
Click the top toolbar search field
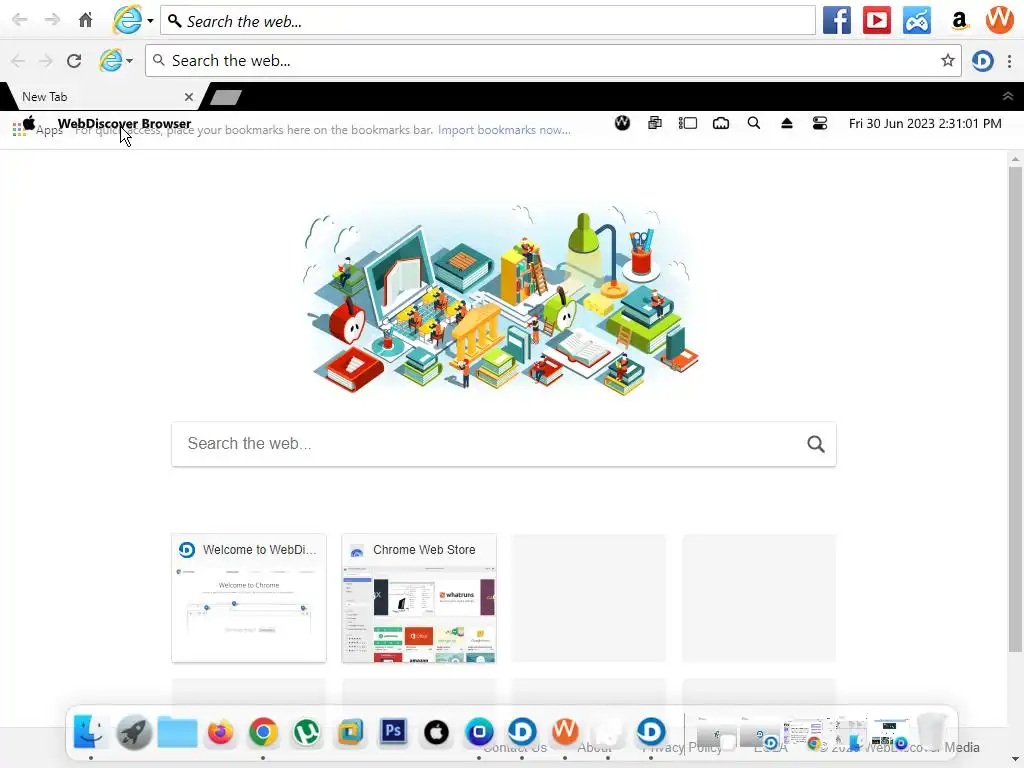[x=488, y=21]
